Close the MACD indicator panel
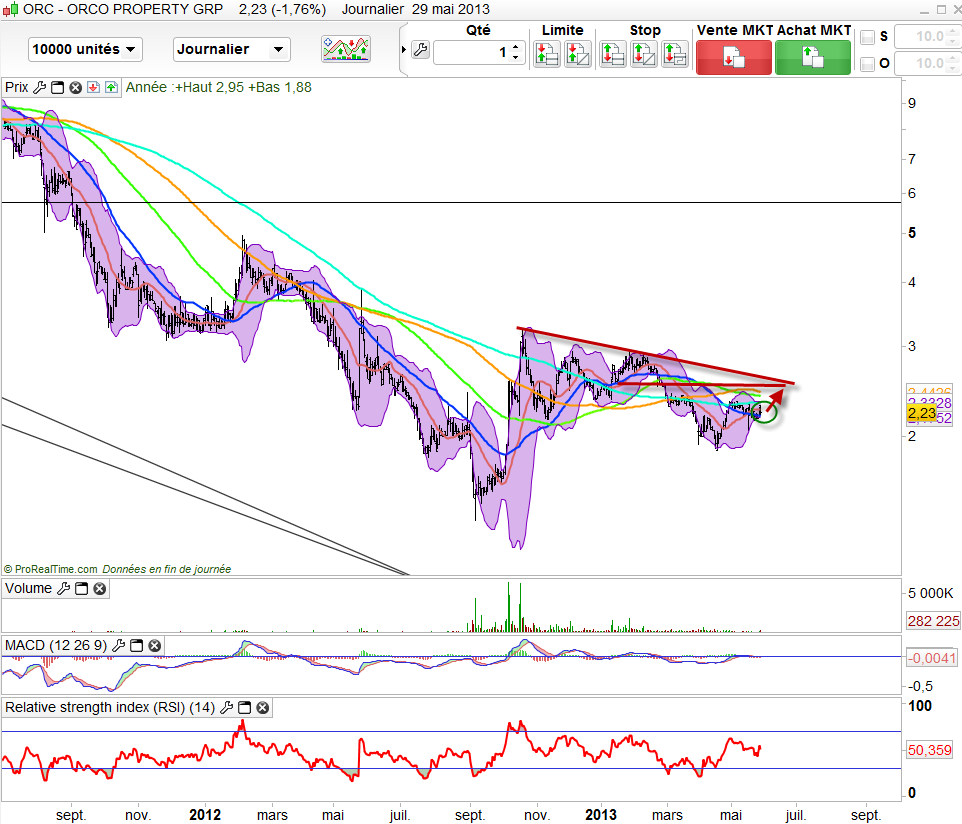The image size is (962, 824). pyautogui.click(x=153, y=645)
